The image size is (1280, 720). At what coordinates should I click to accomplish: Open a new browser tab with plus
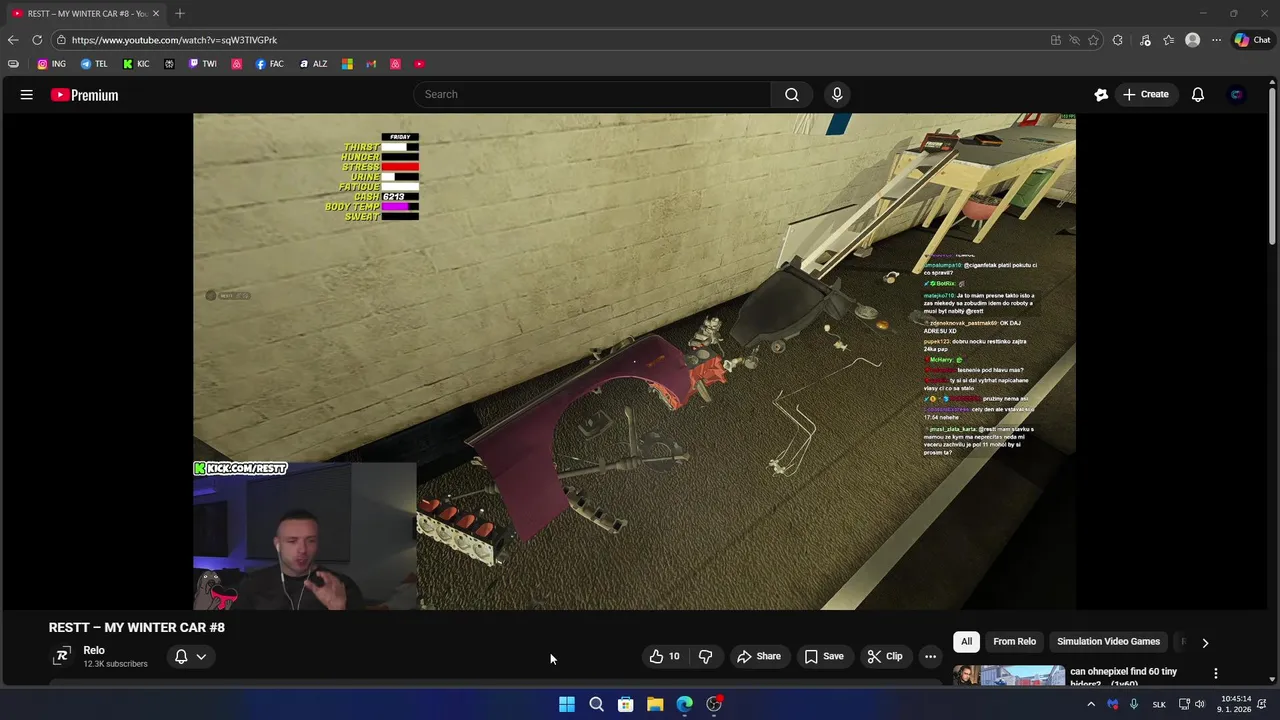tap(180, 13)
